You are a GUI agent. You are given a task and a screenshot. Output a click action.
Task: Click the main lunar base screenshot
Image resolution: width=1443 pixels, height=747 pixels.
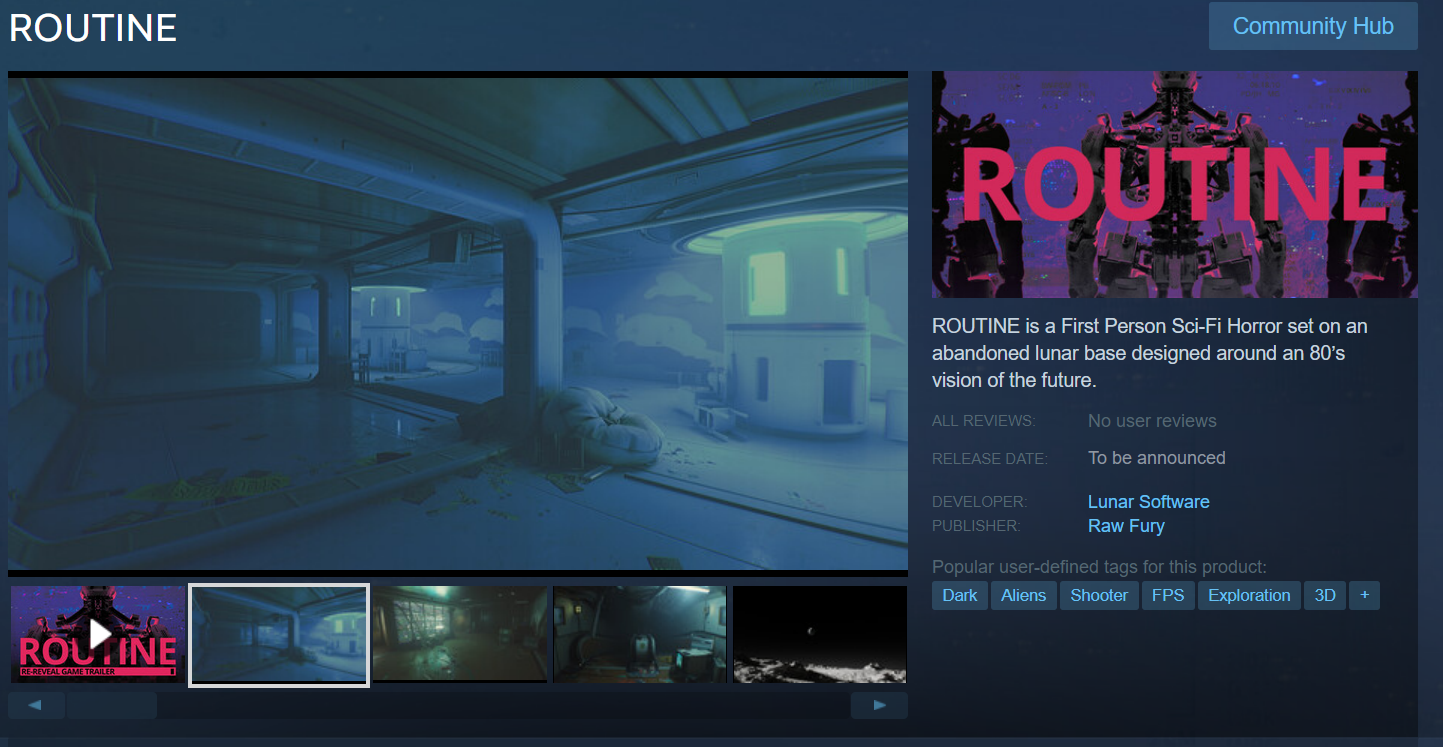point(458,324)
